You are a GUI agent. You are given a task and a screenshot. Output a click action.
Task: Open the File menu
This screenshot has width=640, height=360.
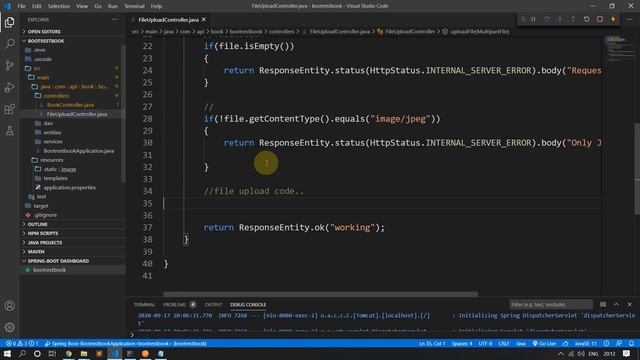(21, 6)
